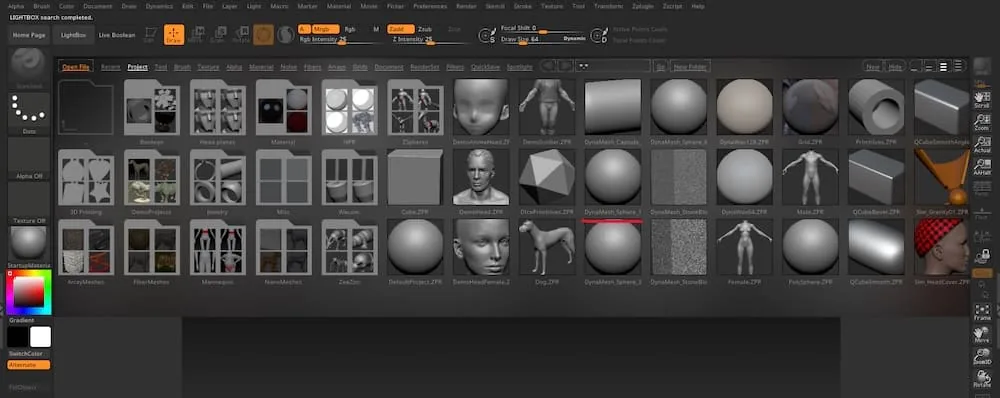Select the Rotate mode icon in top shelf
The image size is (1000, 398).
tap(241, 34)
